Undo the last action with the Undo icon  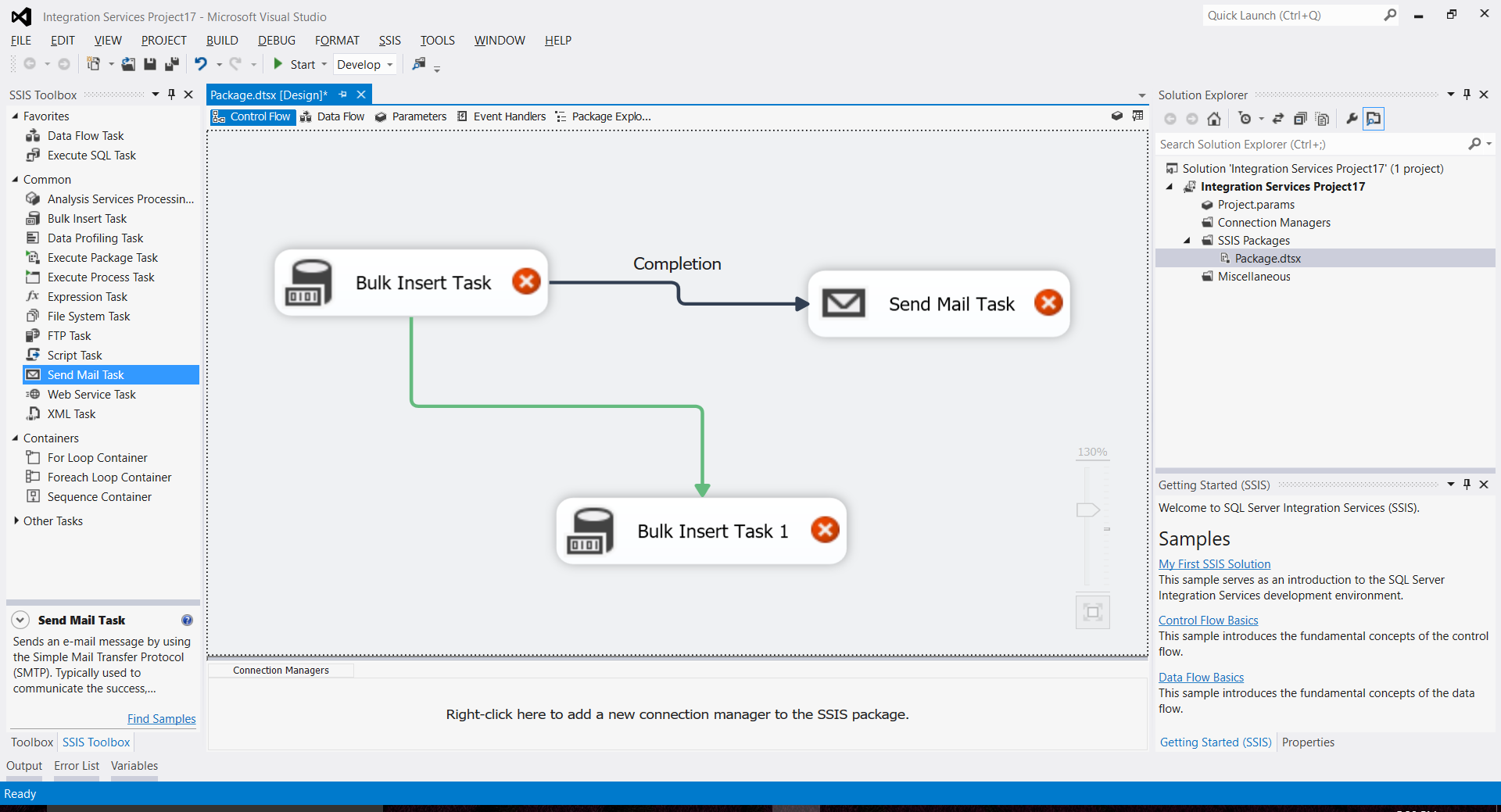(201, 64)
